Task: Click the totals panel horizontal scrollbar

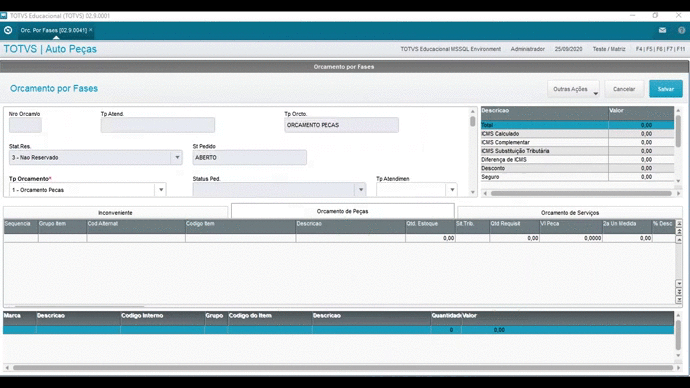Action: click(x=581, y=193)
